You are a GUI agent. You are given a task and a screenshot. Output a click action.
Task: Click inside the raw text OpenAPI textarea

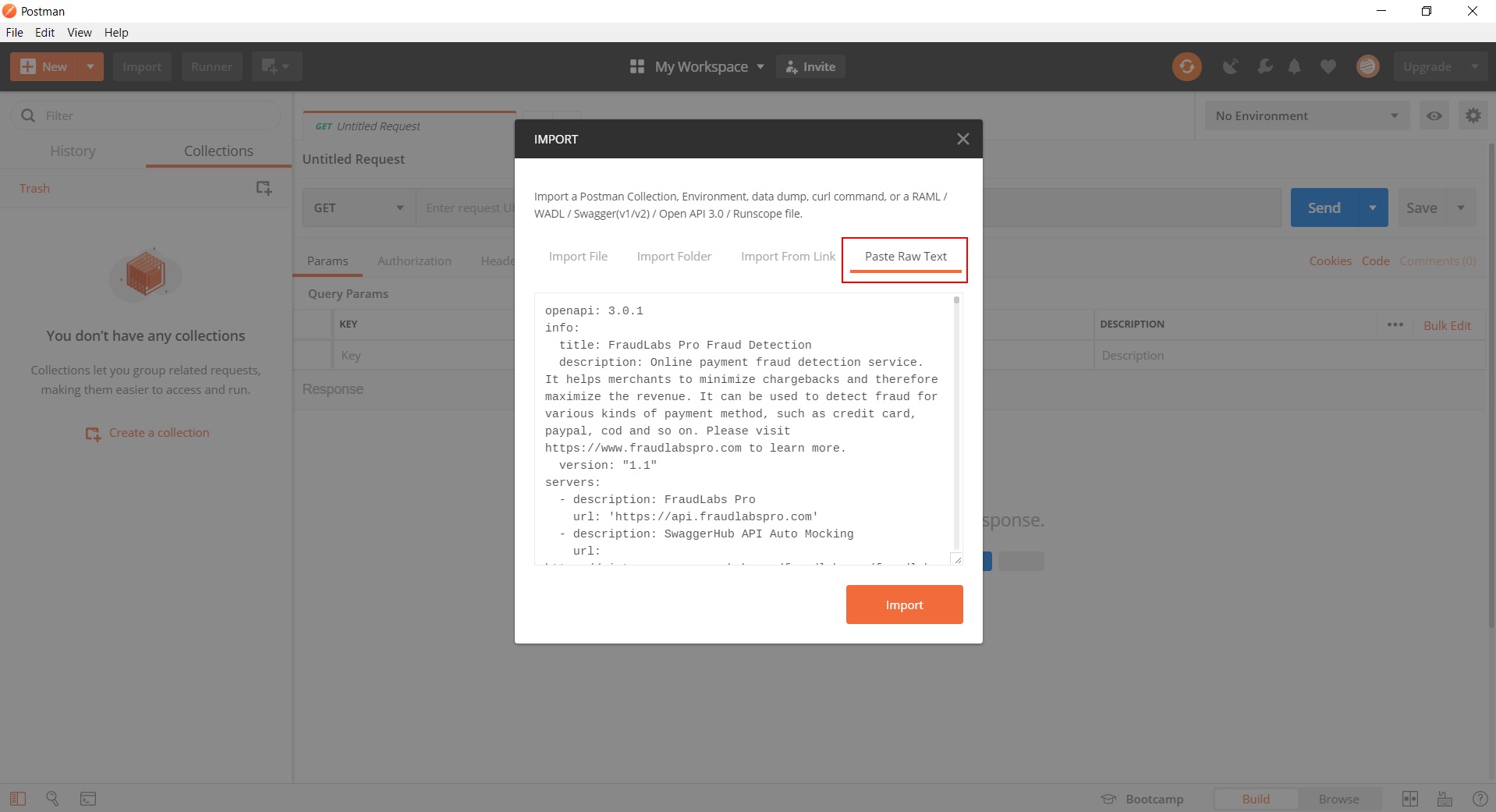743,429
